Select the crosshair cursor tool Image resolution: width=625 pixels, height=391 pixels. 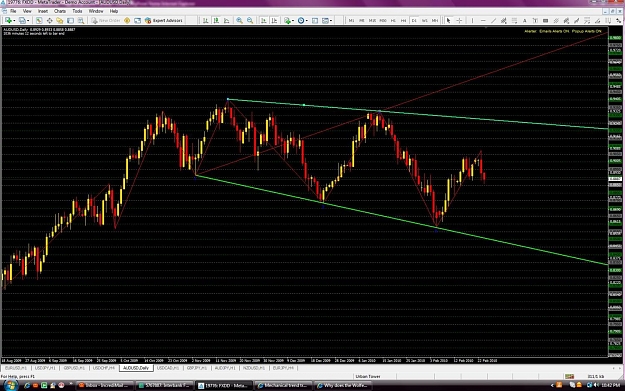click(459, 20)
